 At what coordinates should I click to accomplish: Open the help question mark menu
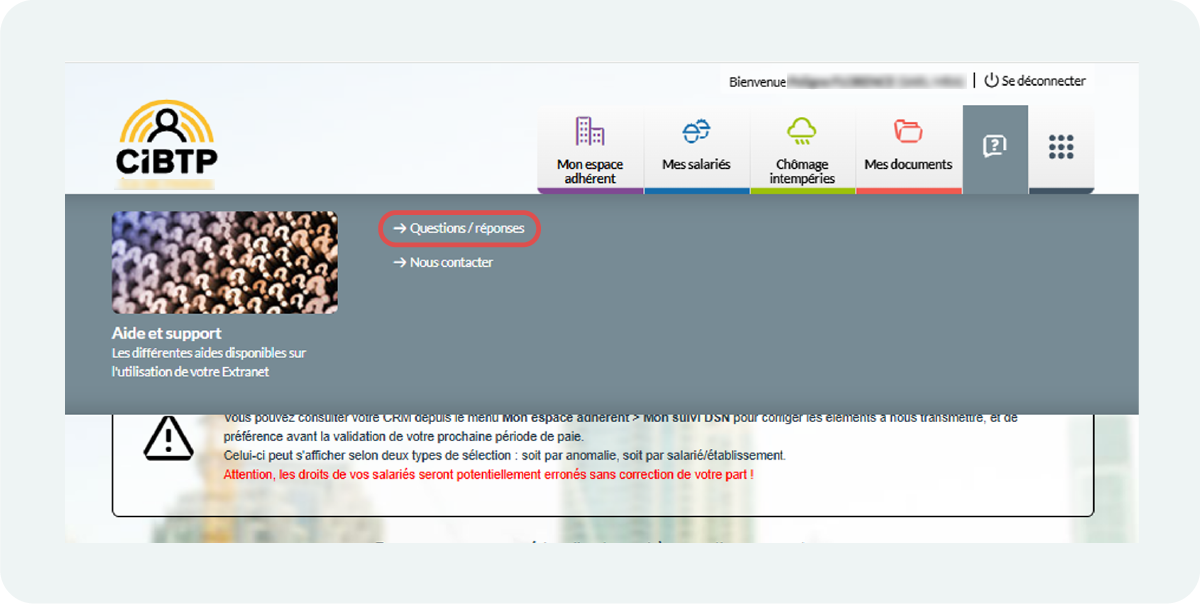(x=994, y=147)
